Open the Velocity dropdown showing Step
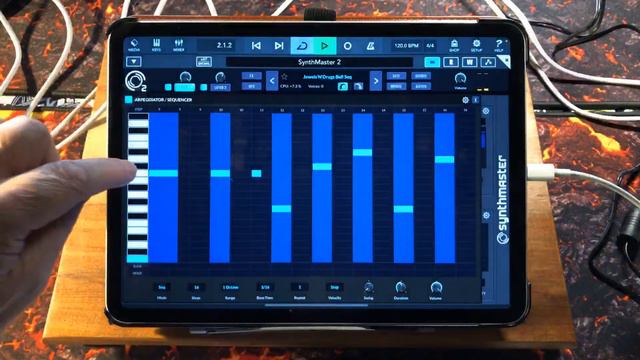 point(334,287)
